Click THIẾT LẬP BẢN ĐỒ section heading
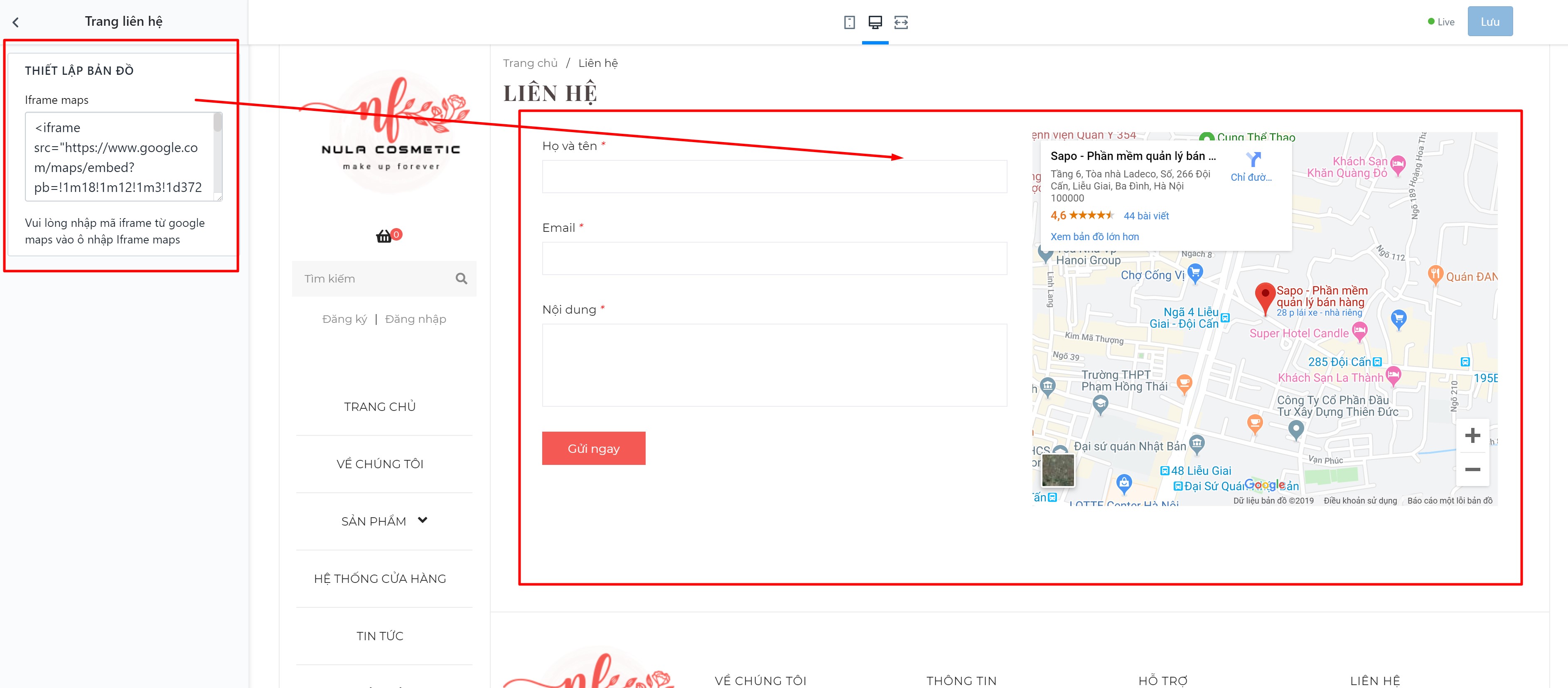The width and height of the screenshot is (1568, 688). click(x=79, y=71)
